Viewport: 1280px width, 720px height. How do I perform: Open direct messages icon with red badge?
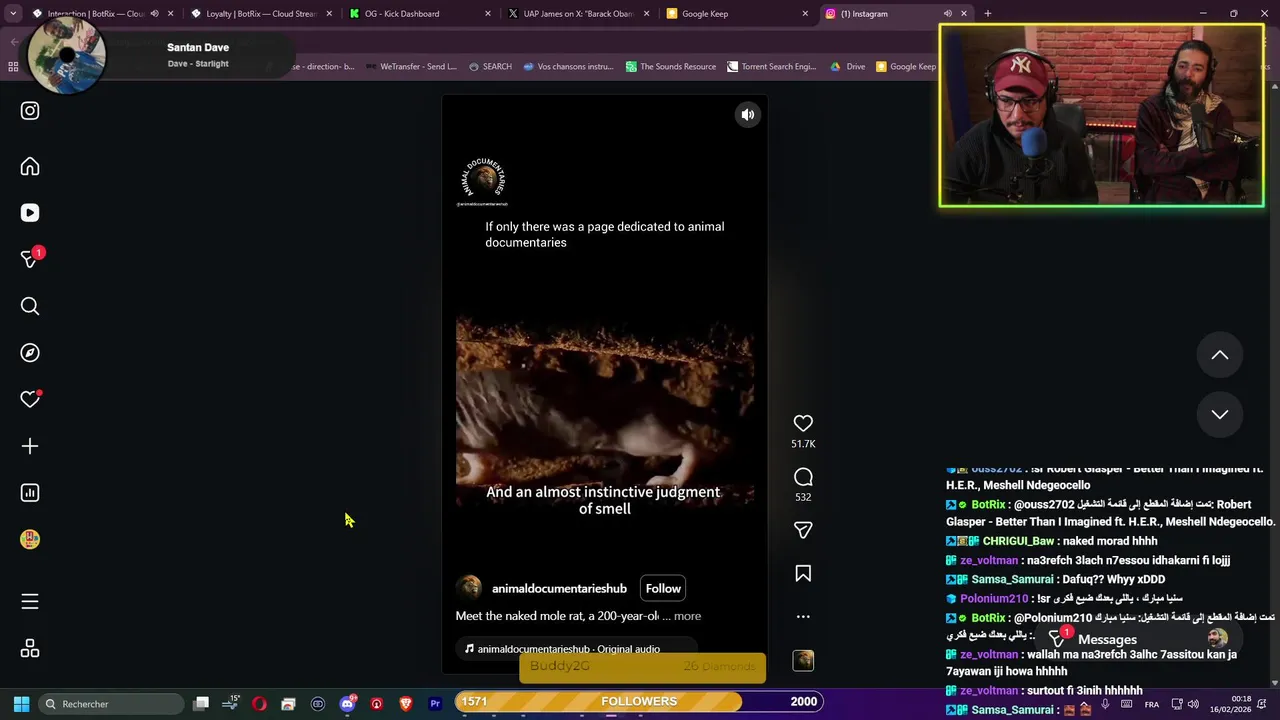tap(30, 259)
